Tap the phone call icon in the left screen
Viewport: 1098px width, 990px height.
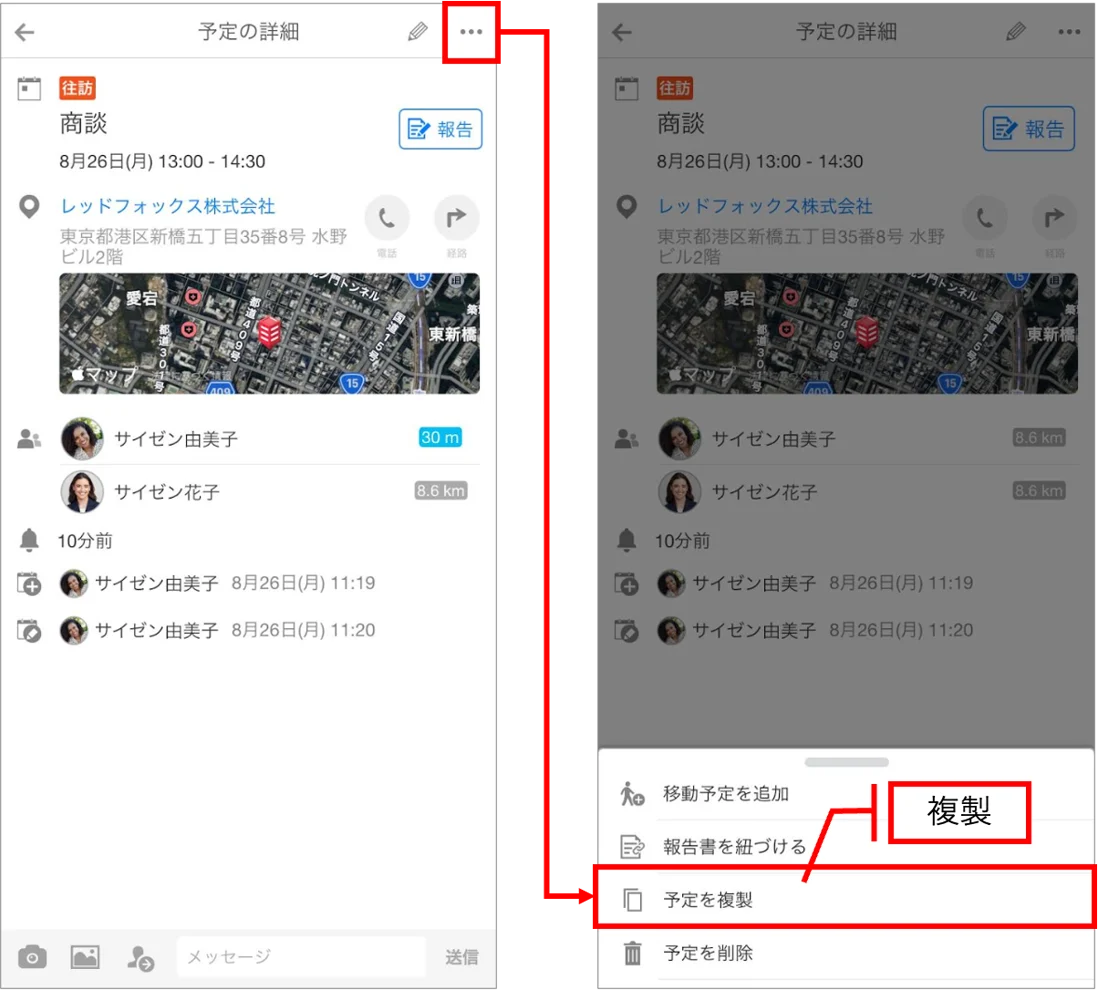pyautogui.click(x=387, y=218)
